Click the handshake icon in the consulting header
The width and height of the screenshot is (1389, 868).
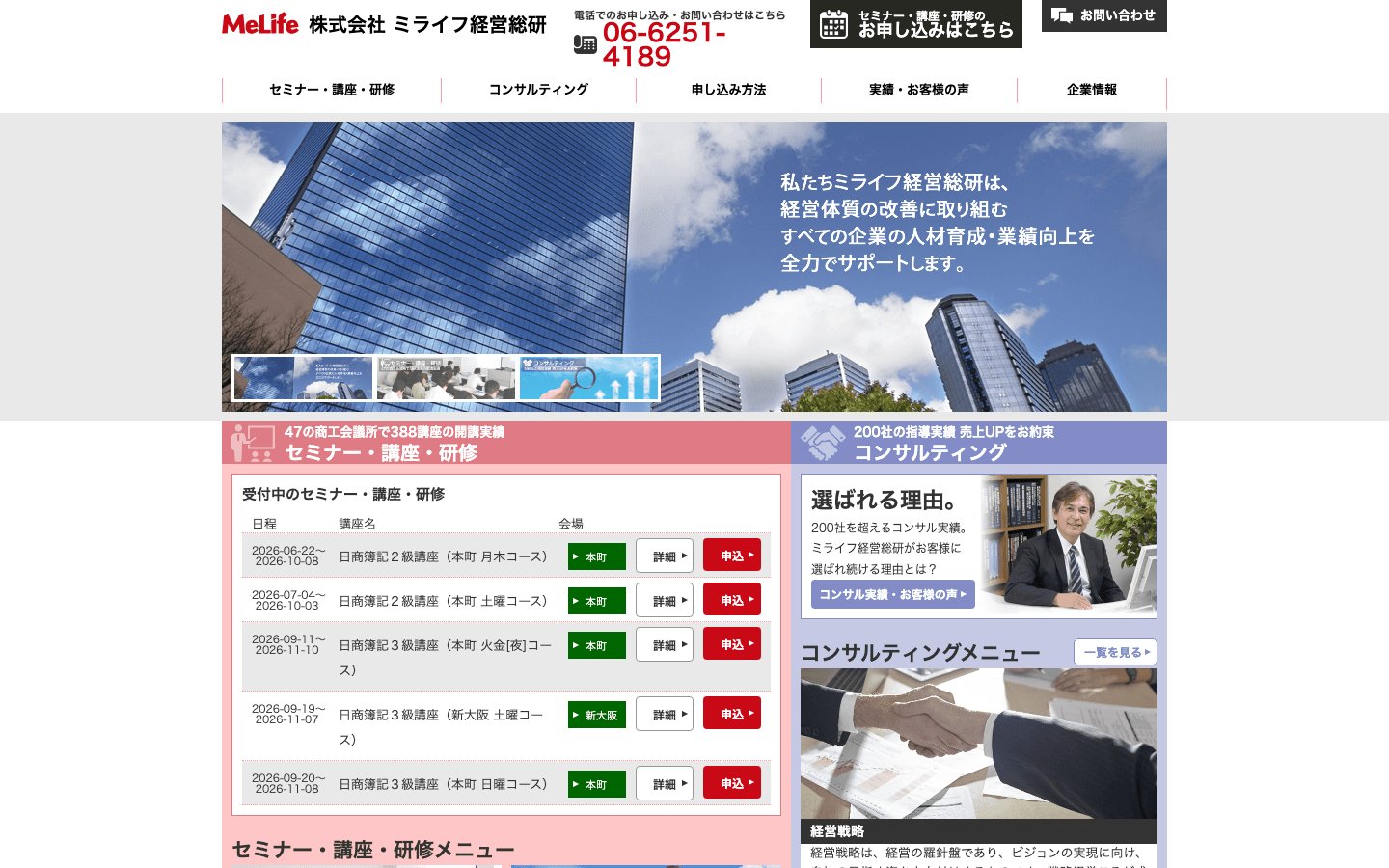pos(823,443)
